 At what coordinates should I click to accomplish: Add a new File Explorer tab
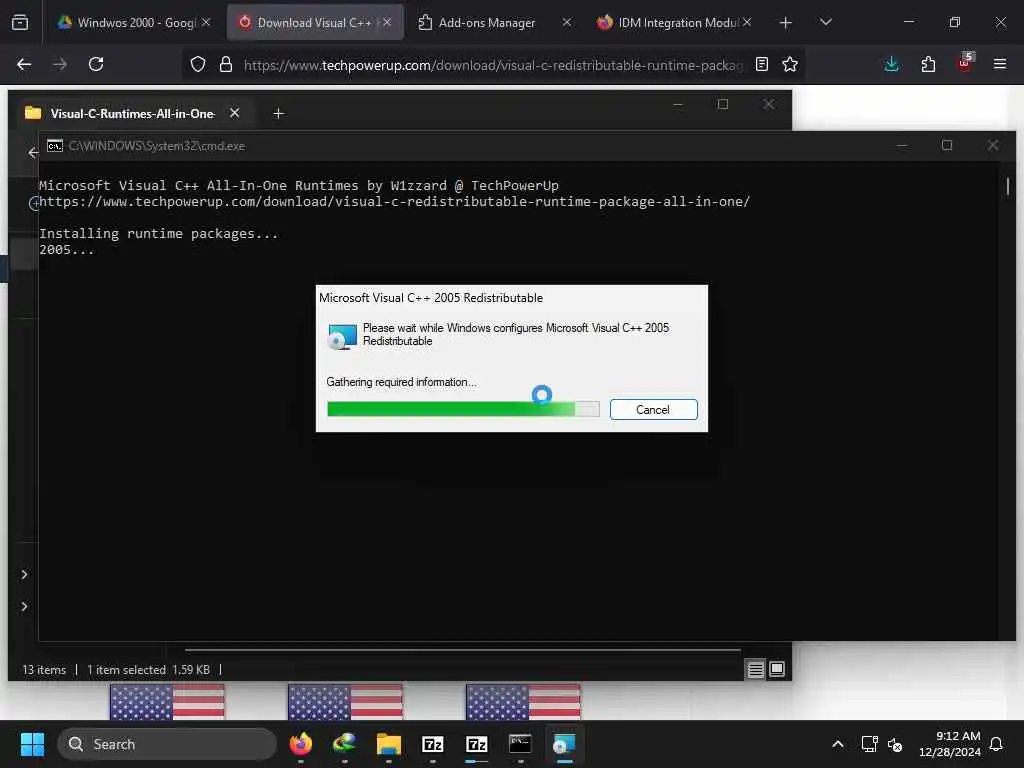(278, 114)
